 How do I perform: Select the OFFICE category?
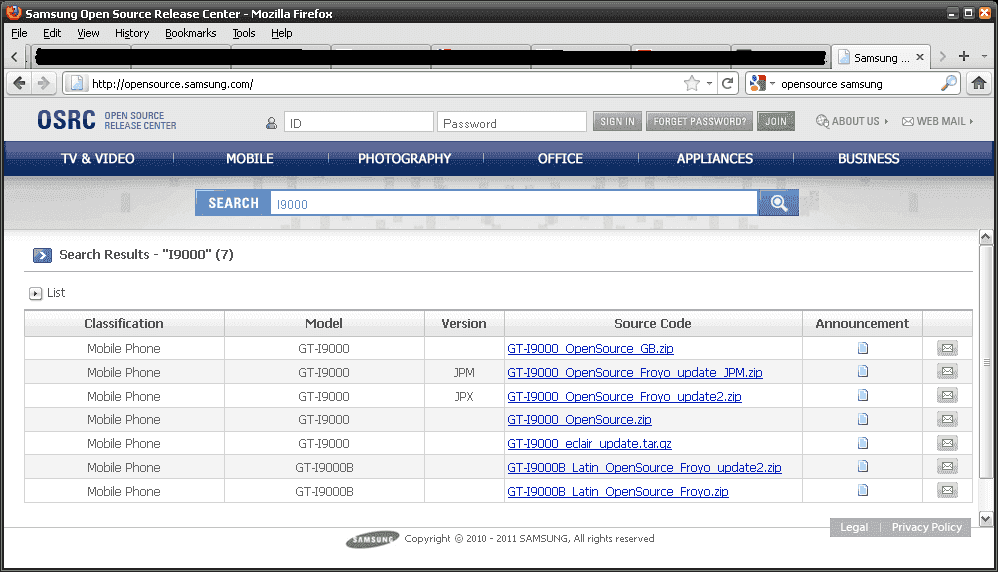coord(560,158)
